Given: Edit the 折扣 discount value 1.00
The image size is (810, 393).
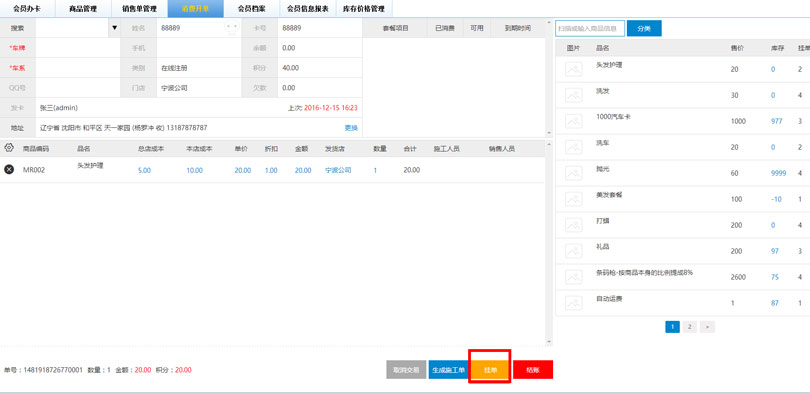Looking at the screenshot, I should click(x=271, y=170).
